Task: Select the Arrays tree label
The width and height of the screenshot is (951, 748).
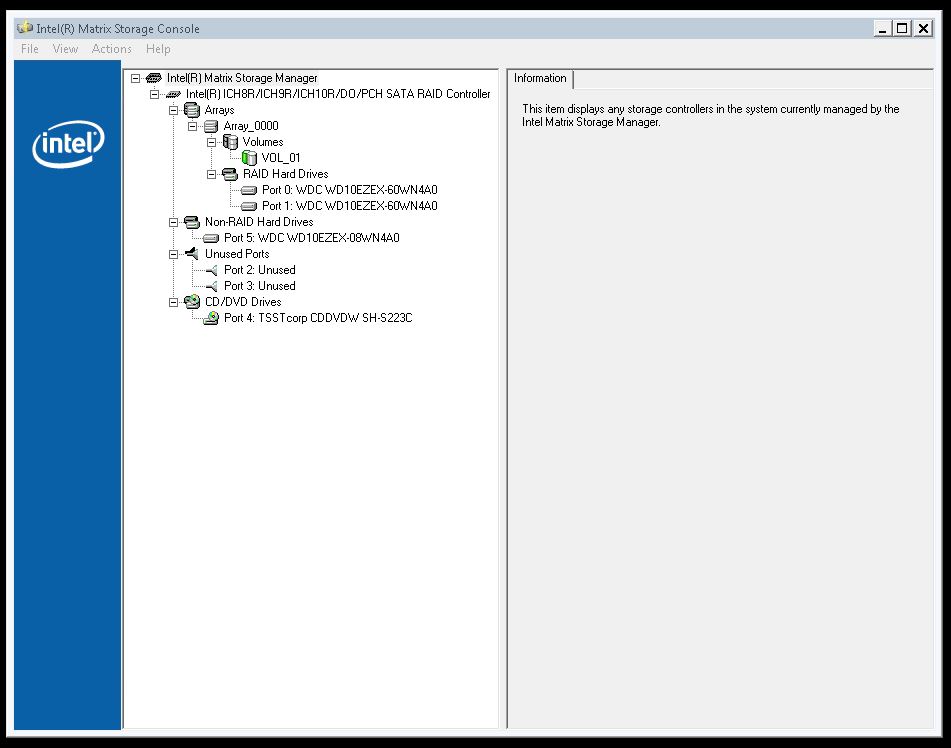Action: point(219,110)
